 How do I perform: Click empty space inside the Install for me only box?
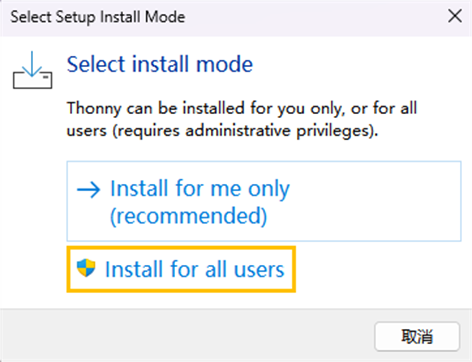(x=373, y=202)
